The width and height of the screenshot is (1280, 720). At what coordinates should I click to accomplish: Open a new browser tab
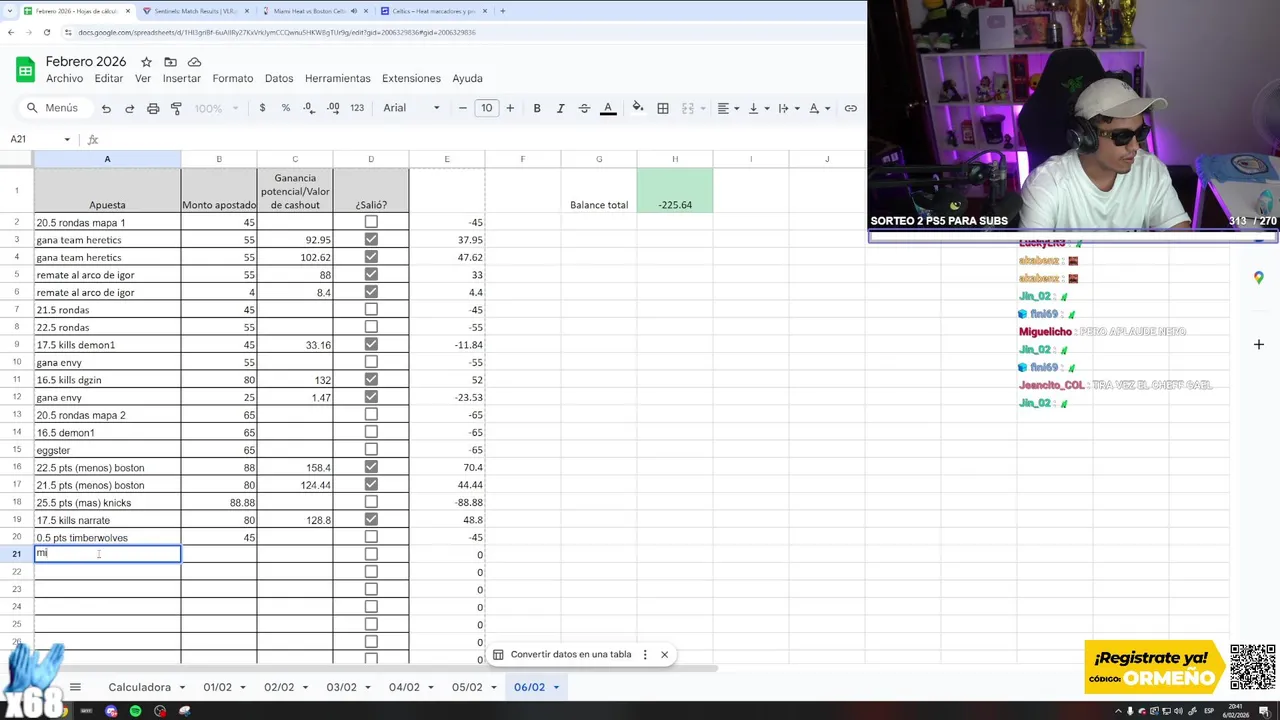click(502, 11)
